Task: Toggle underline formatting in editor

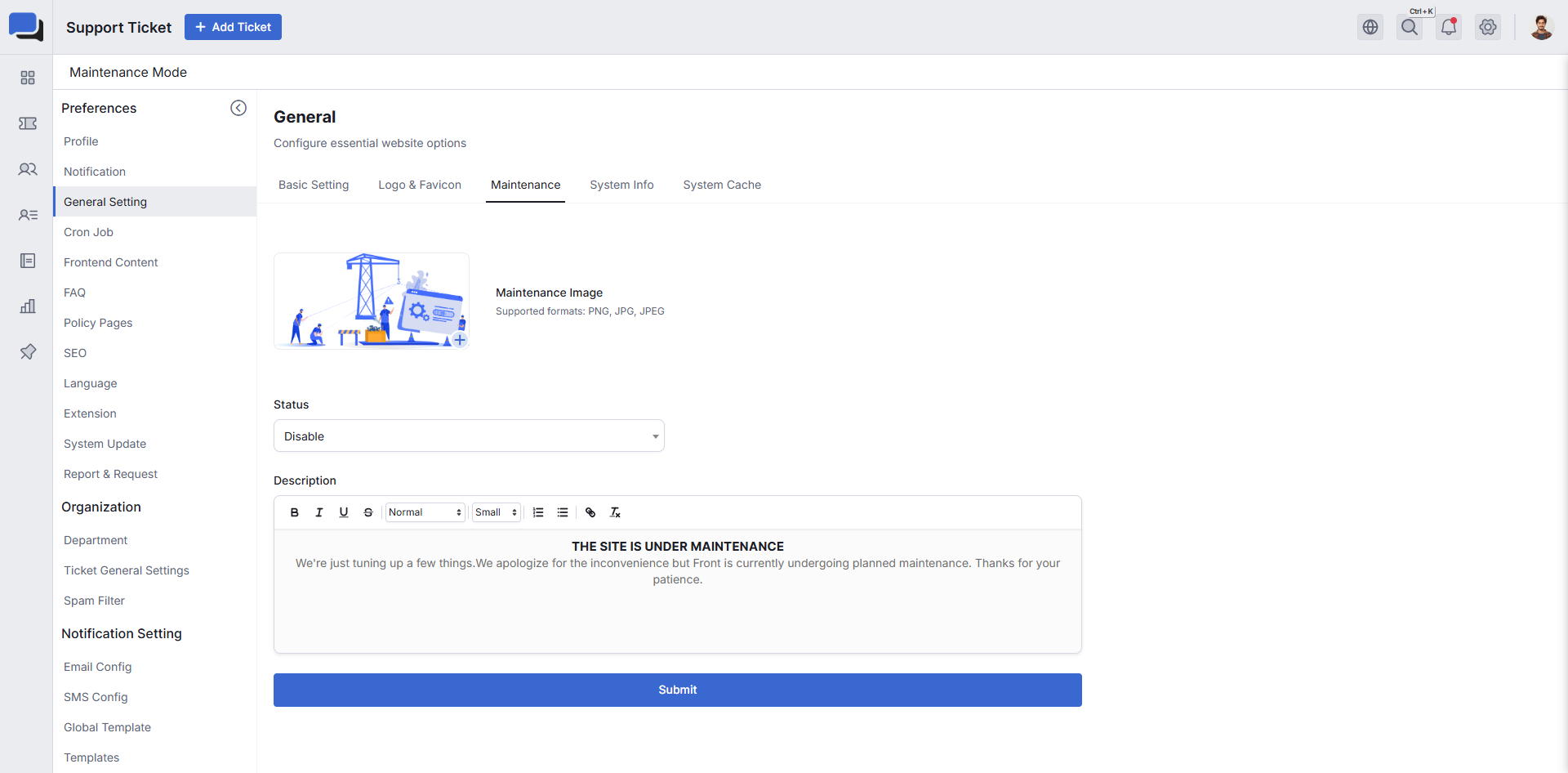Action: (344, 512)
